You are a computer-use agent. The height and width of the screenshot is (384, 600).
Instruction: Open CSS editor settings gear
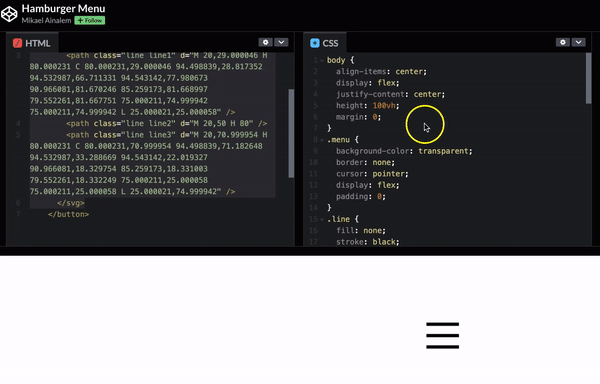tap(562, 42)
